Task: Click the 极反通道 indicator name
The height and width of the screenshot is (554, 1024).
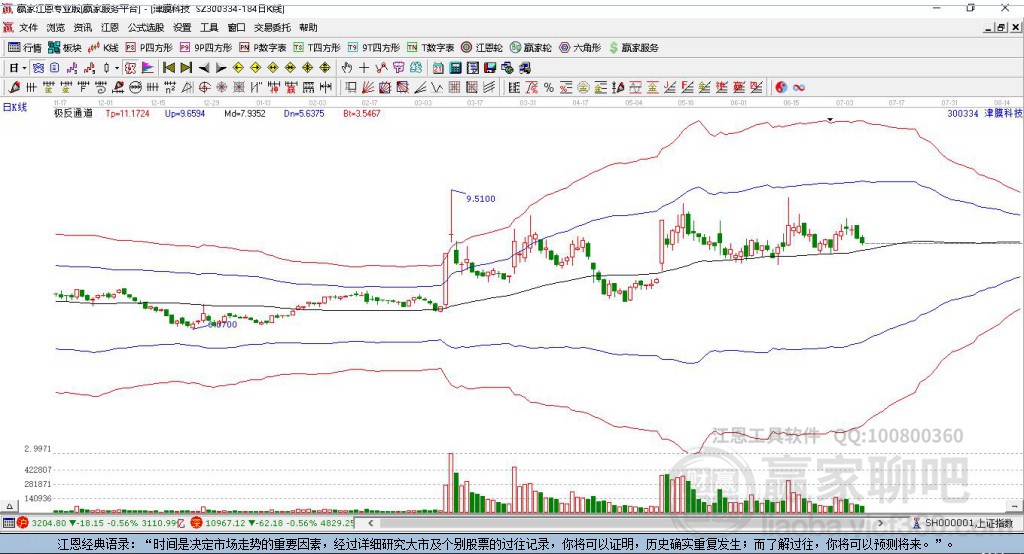Action: (73, 113)
